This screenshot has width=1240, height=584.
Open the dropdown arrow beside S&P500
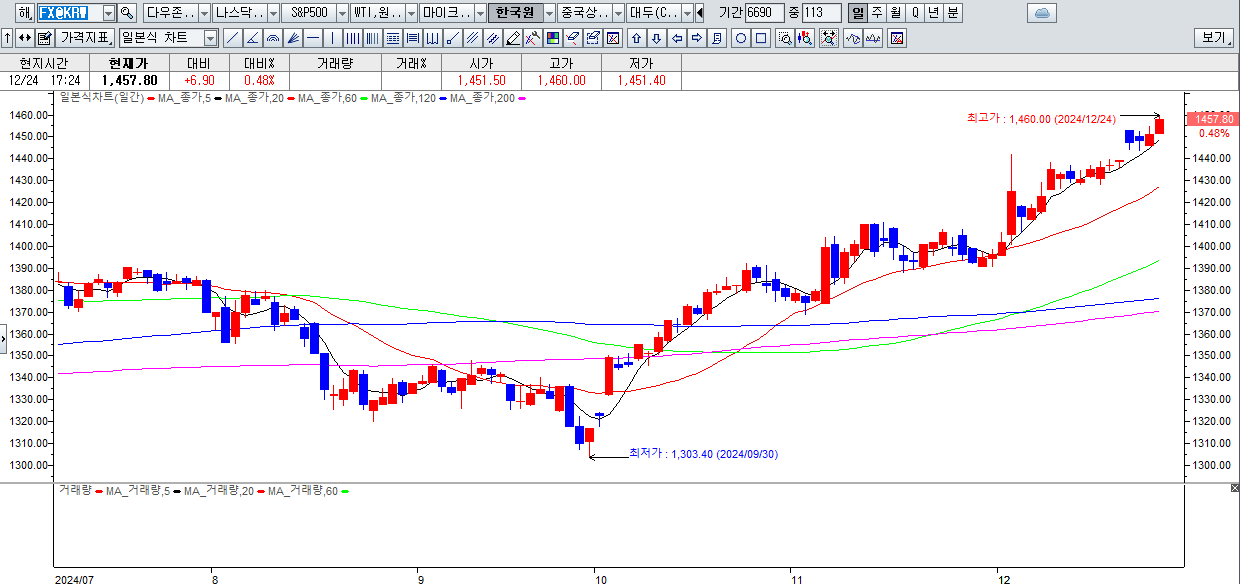[x=342, y=13]
